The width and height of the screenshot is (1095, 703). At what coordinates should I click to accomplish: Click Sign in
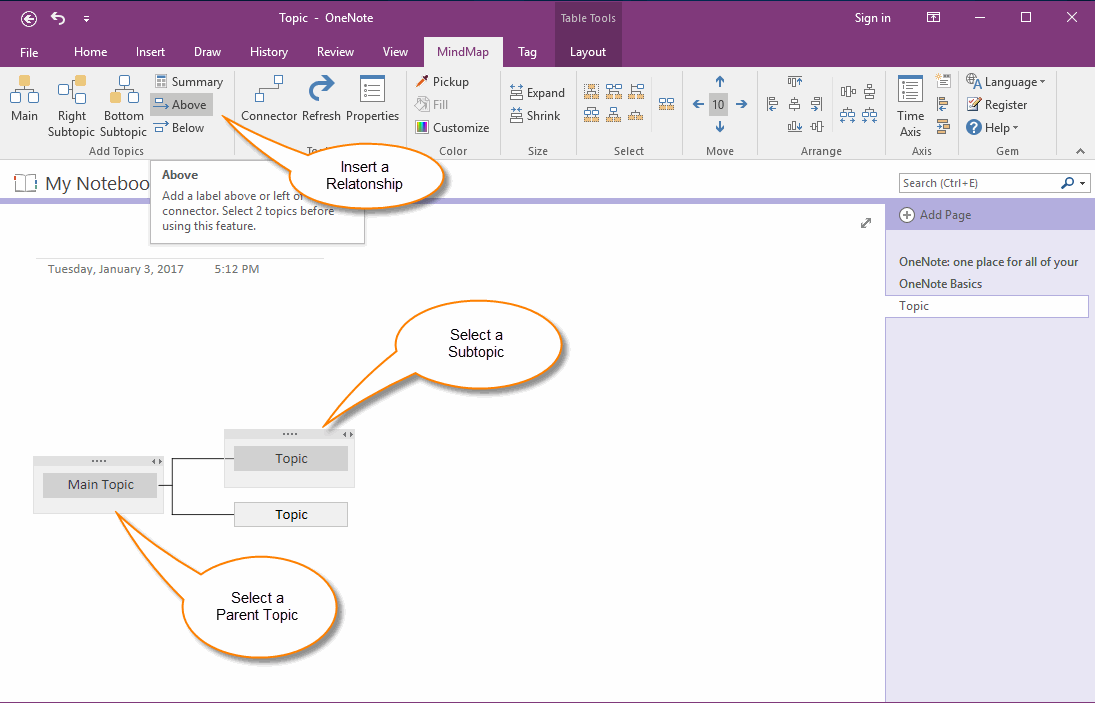click(x=872, y=18)
